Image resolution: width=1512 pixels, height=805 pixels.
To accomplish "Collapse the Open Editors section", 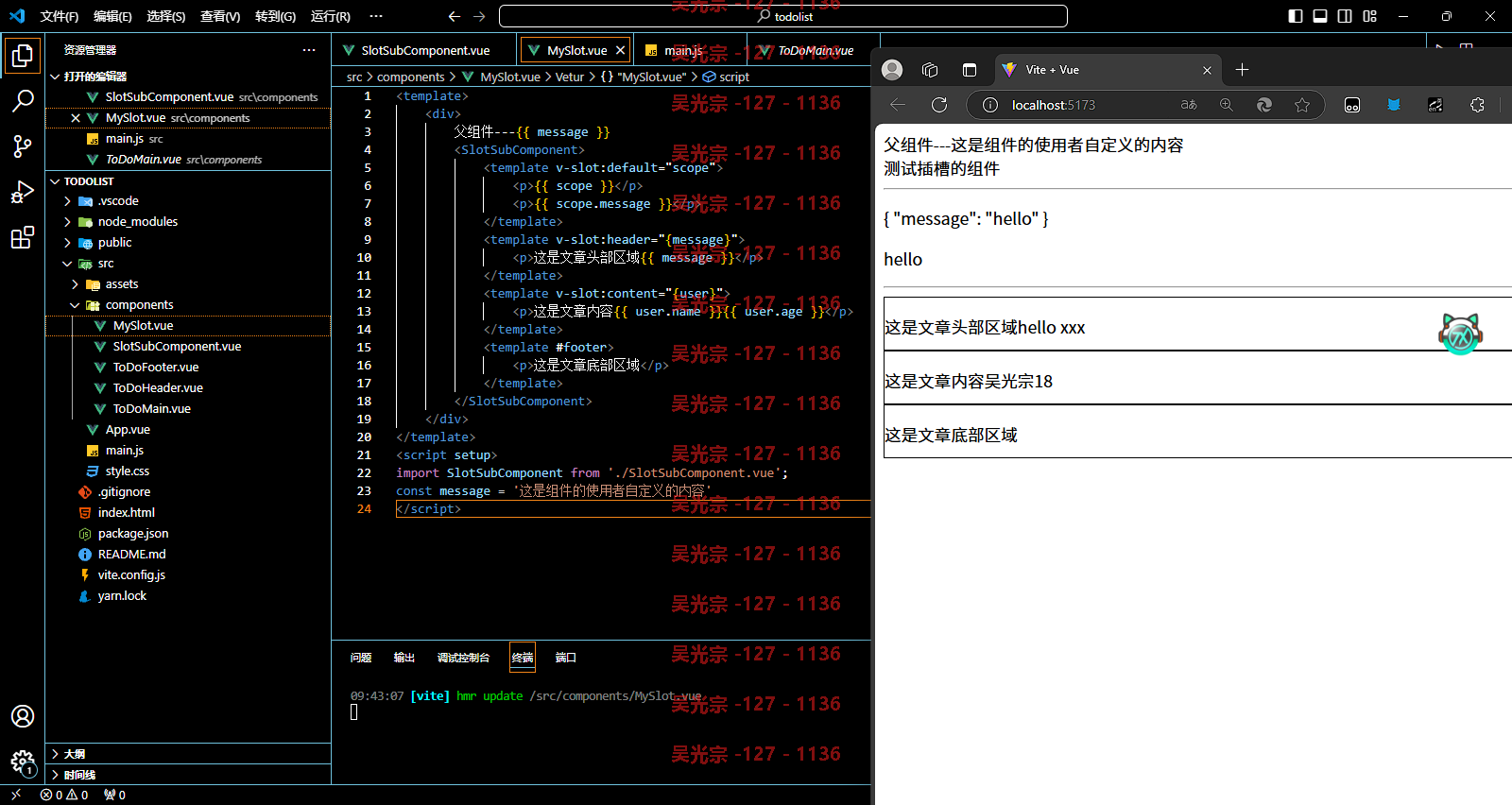I will (x=56, y=77).
